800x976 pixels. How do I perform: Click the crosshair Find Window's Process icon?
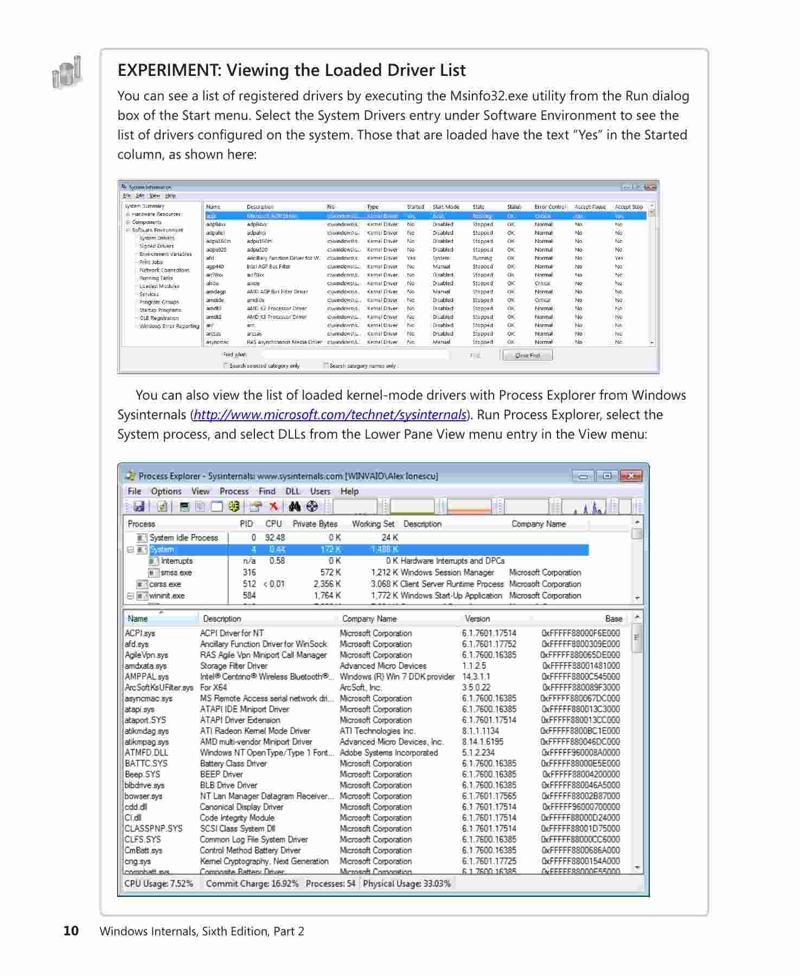(312, 507)
